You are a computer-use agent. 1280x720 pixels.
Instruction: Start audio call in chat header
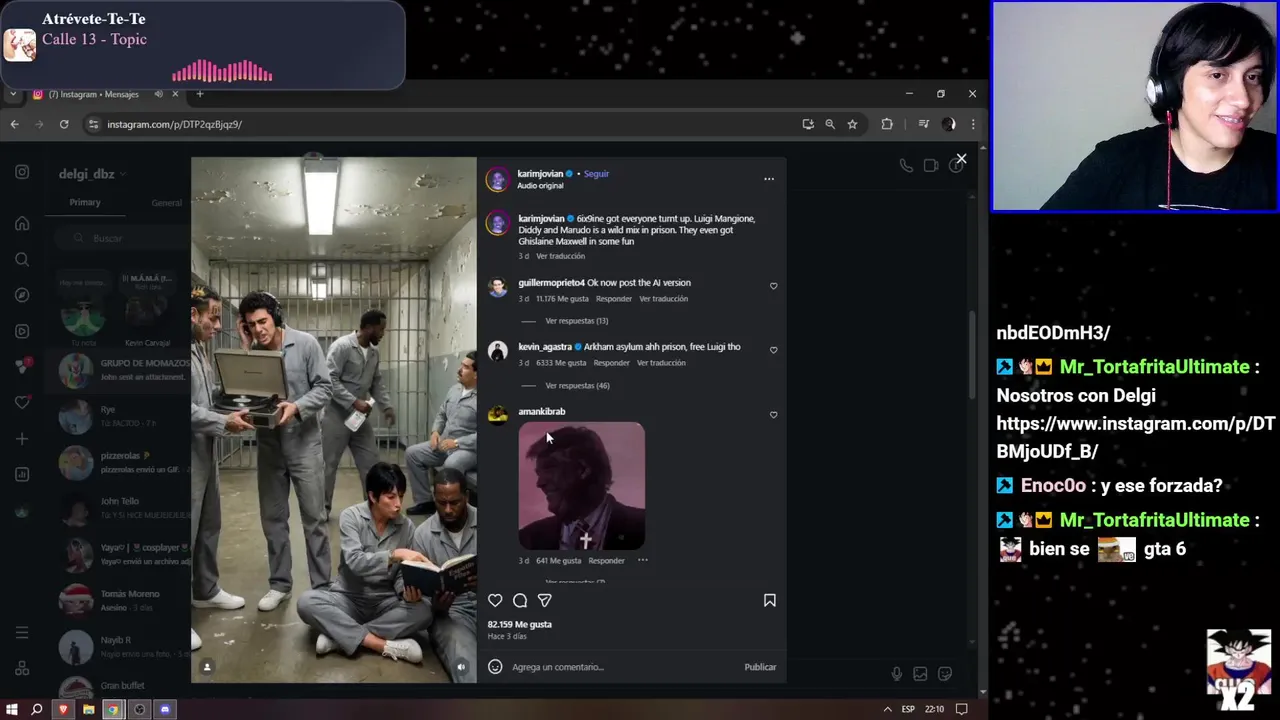click(906, 166)
